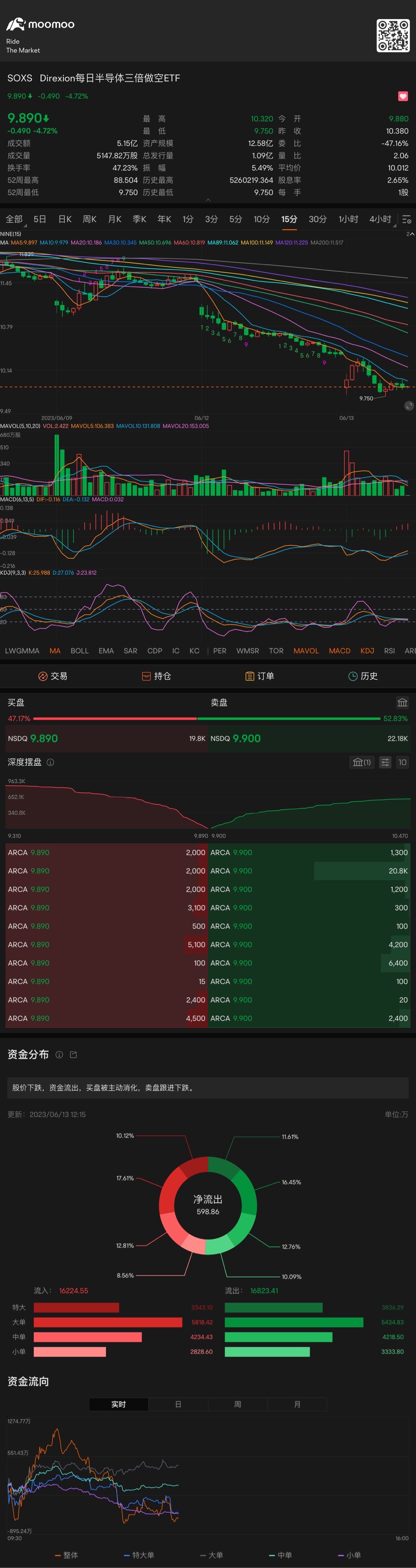Toggle the TOR sub-indicator
The height and width of the screenshot is (1568, 416).
[x=276, y=651]
